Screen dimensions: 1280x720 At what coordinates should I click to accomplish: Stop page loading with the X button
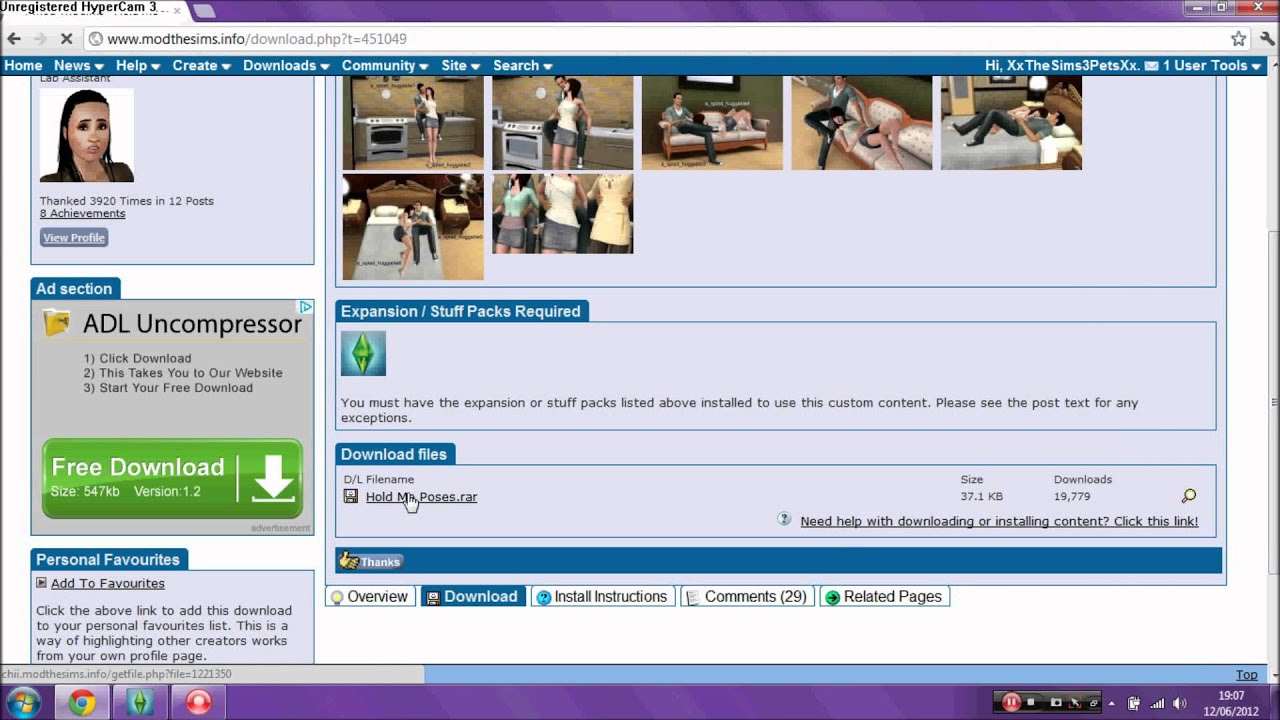[x=66, y=39]
